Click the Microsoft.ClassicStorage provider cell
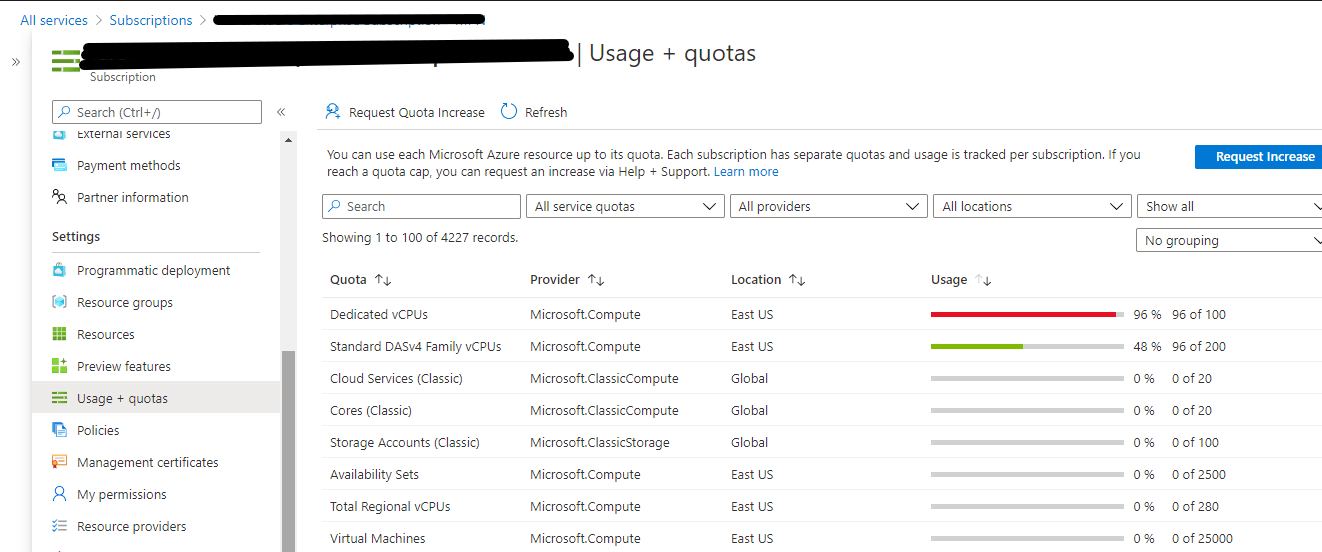The width and height of the screenshot is (1322, 552). (x=600, y=442)
